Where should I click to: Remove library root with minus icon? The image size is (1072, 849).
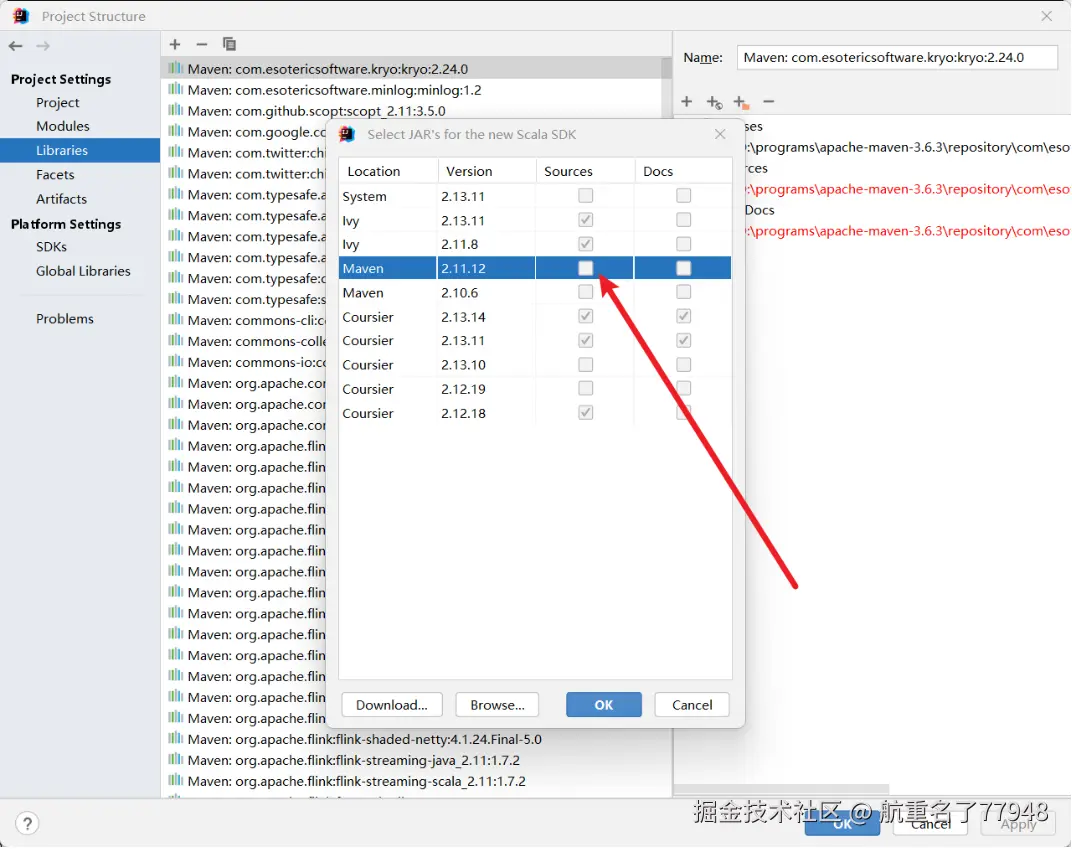(768, 102)
